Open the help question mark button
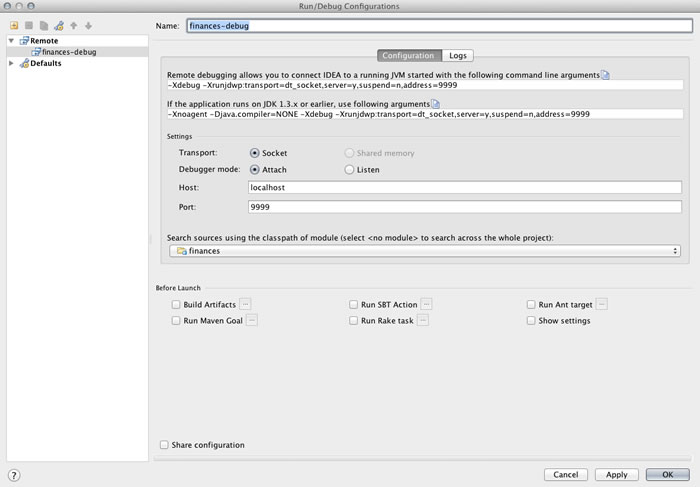Screen dimensions: 700x487 tap(14, 475)
